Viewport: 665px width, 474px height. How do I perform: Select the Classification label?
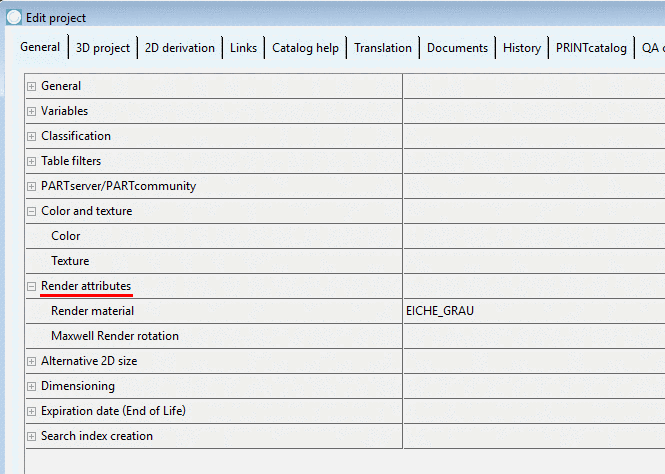(76, 136)
